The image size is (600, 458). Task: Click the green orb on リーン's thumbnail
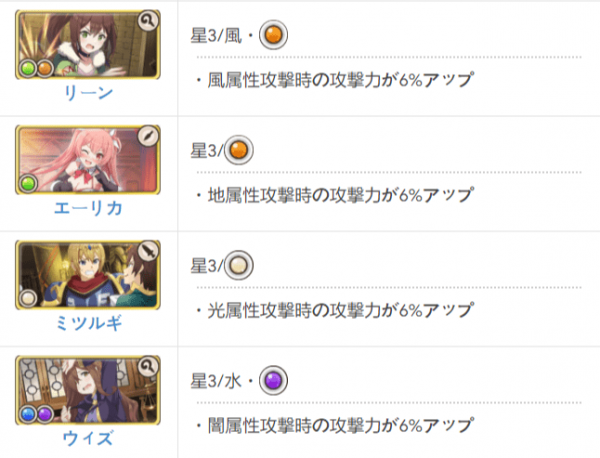pos(28,69)
